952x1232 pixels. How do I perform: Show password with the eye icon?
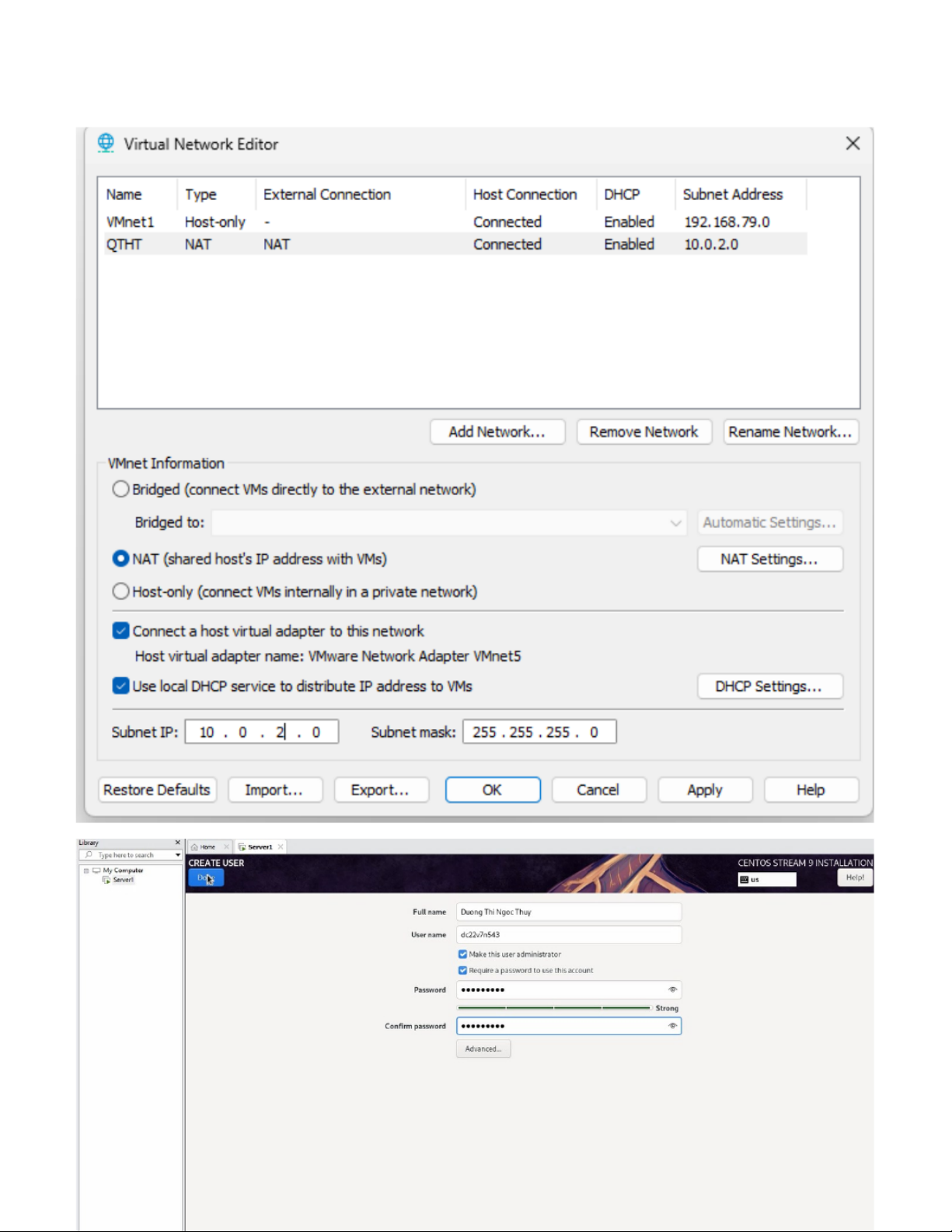[672, 989]
